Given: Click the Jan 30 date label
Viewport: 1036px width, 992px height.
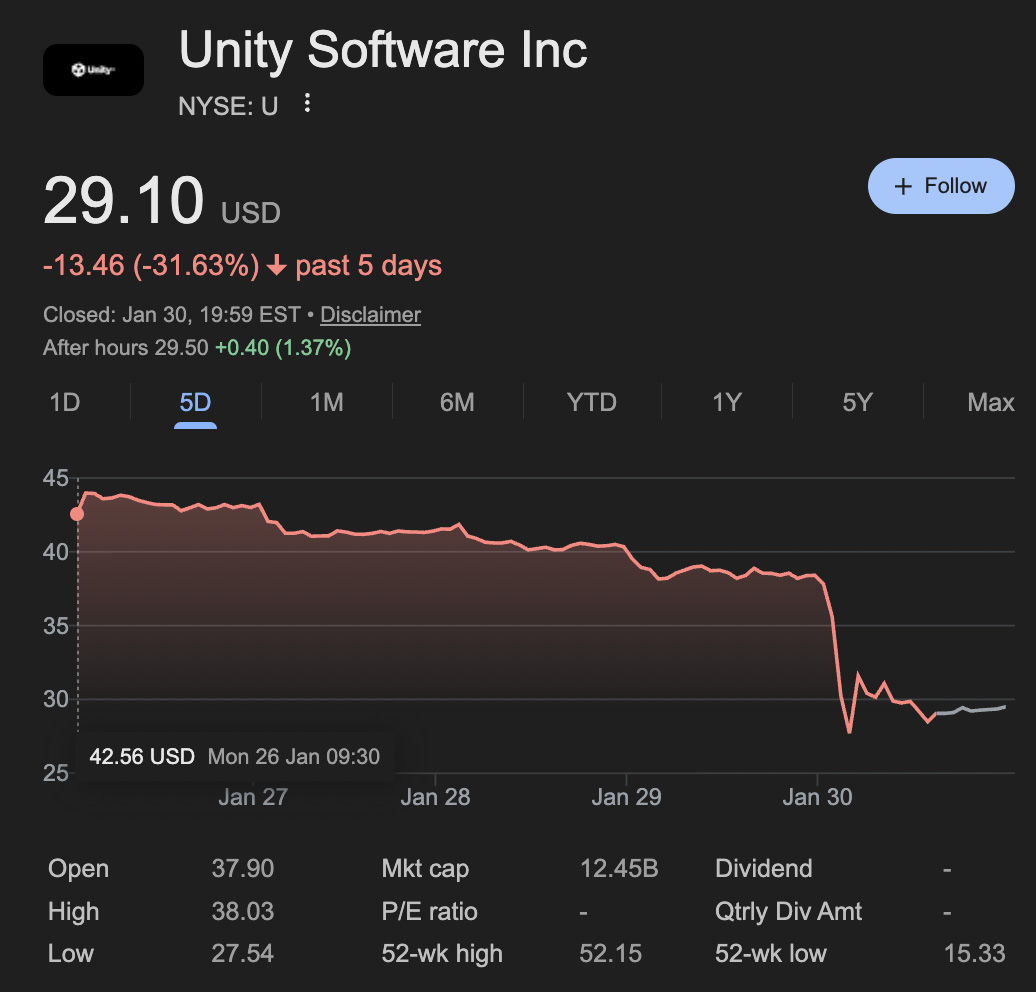Looking at the screenshot, I should tap(817, 797).
